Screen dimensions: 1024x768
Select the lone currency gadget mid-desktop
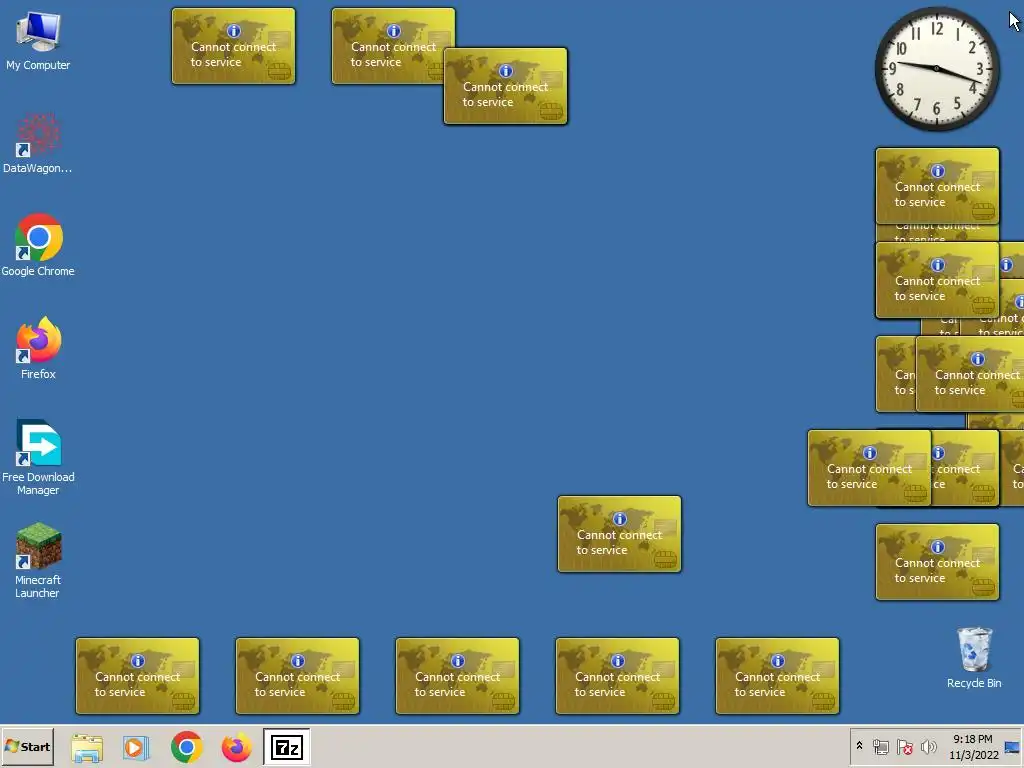tap(619, 534)
